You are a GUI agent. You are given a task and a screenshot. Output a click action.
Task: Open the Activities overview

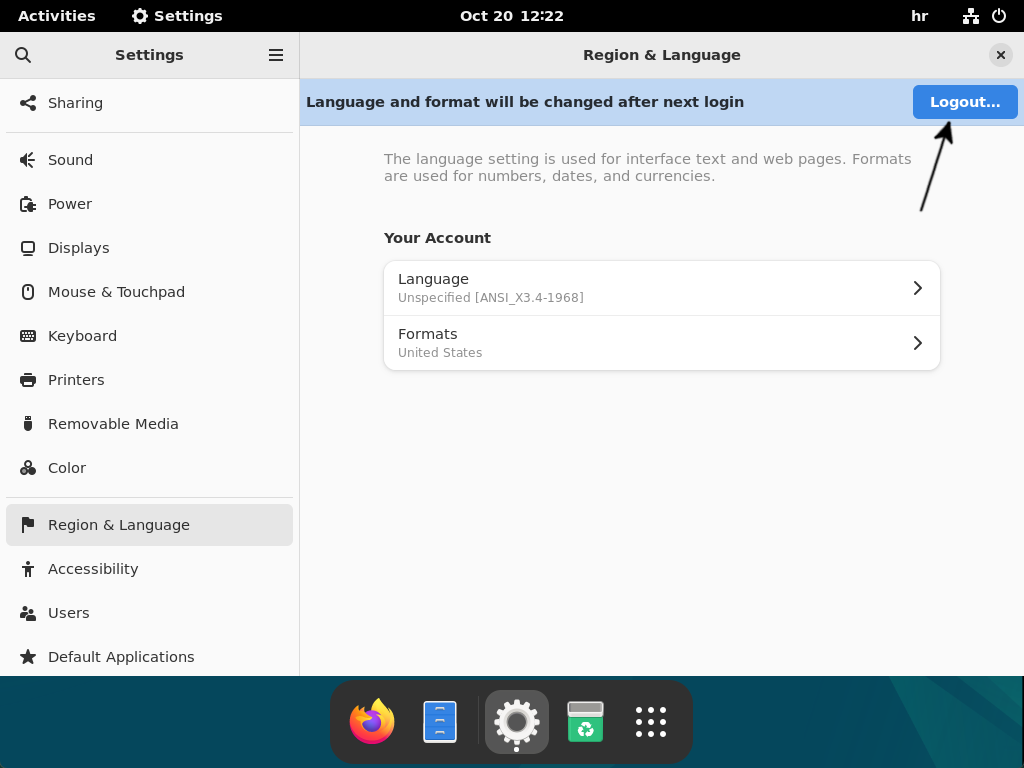(x=56, y=15)
